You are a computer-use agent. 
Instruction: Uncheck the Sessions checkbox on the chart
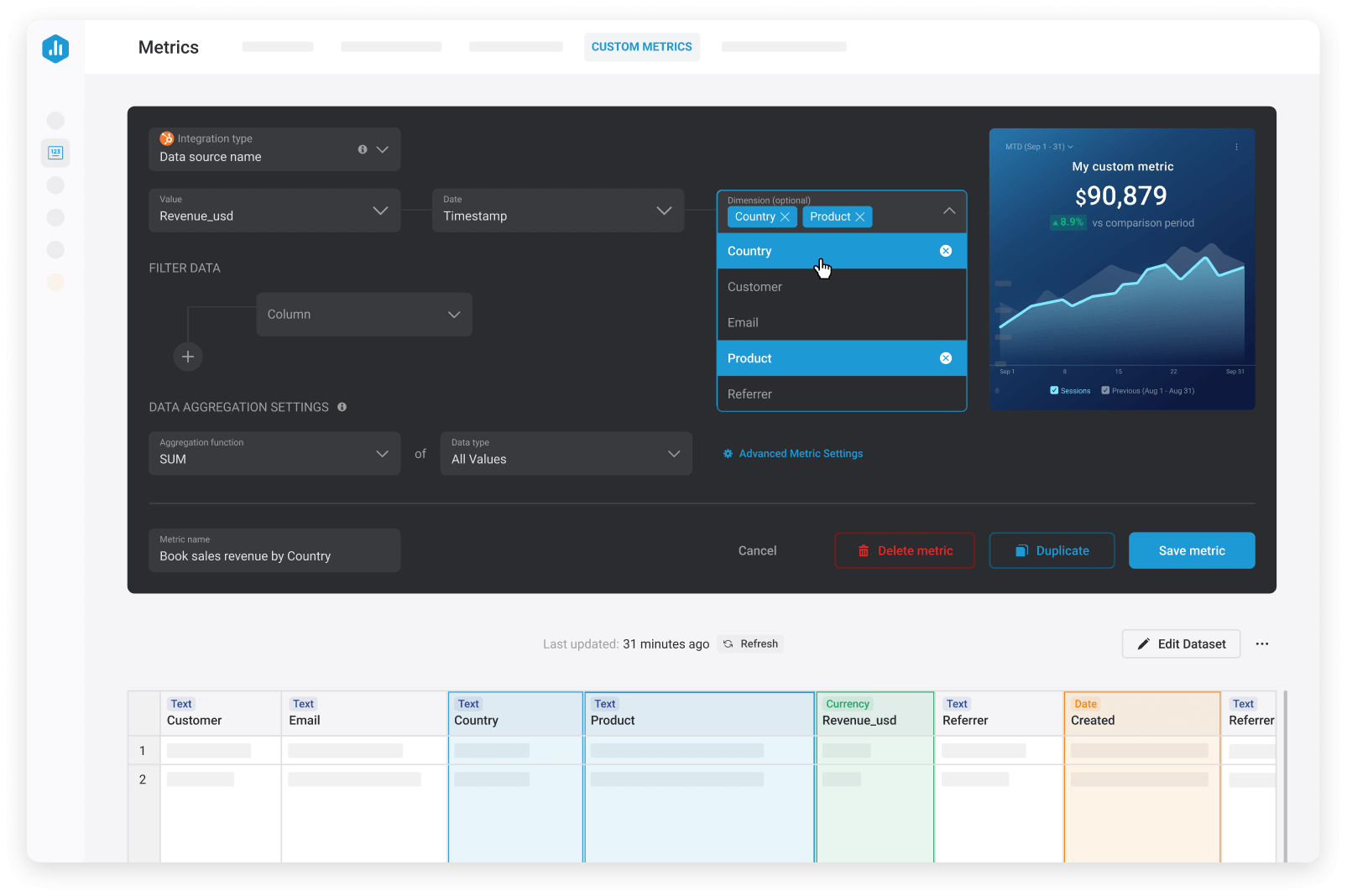pos(1054,390)
